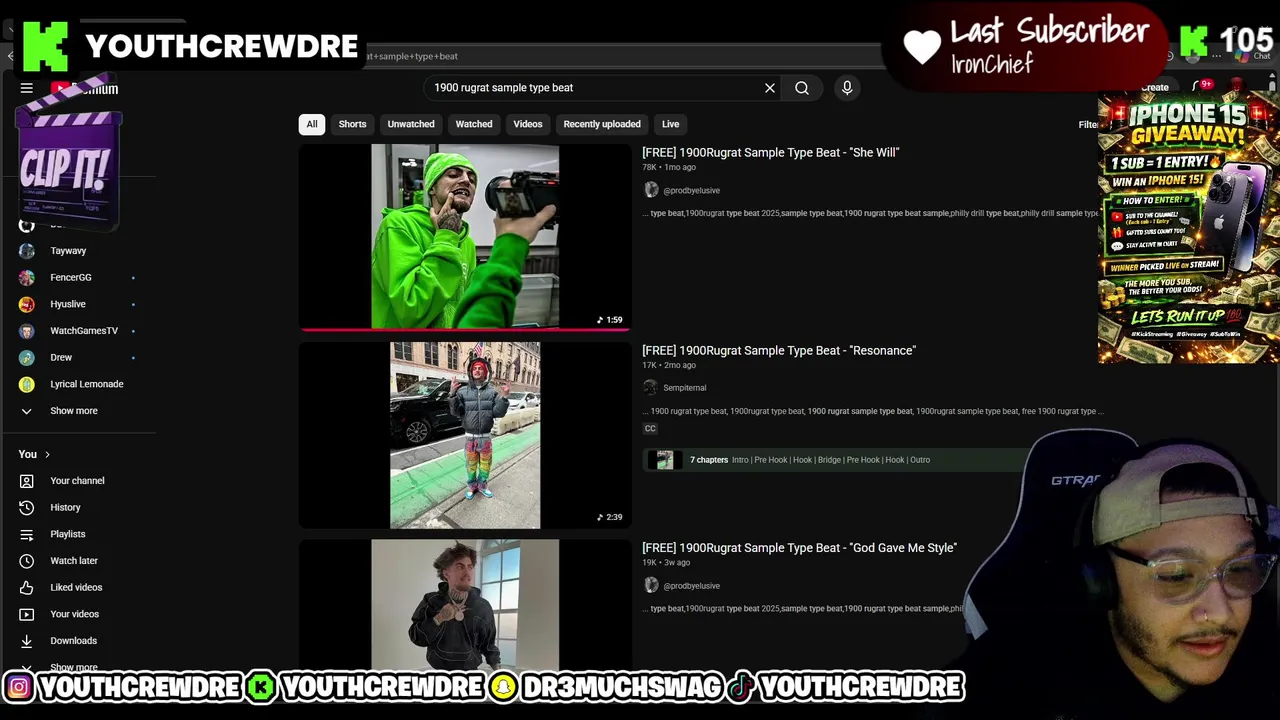The image size is (1280, 720).
Task: Click the magnifier search button
Action: point(802,88)
